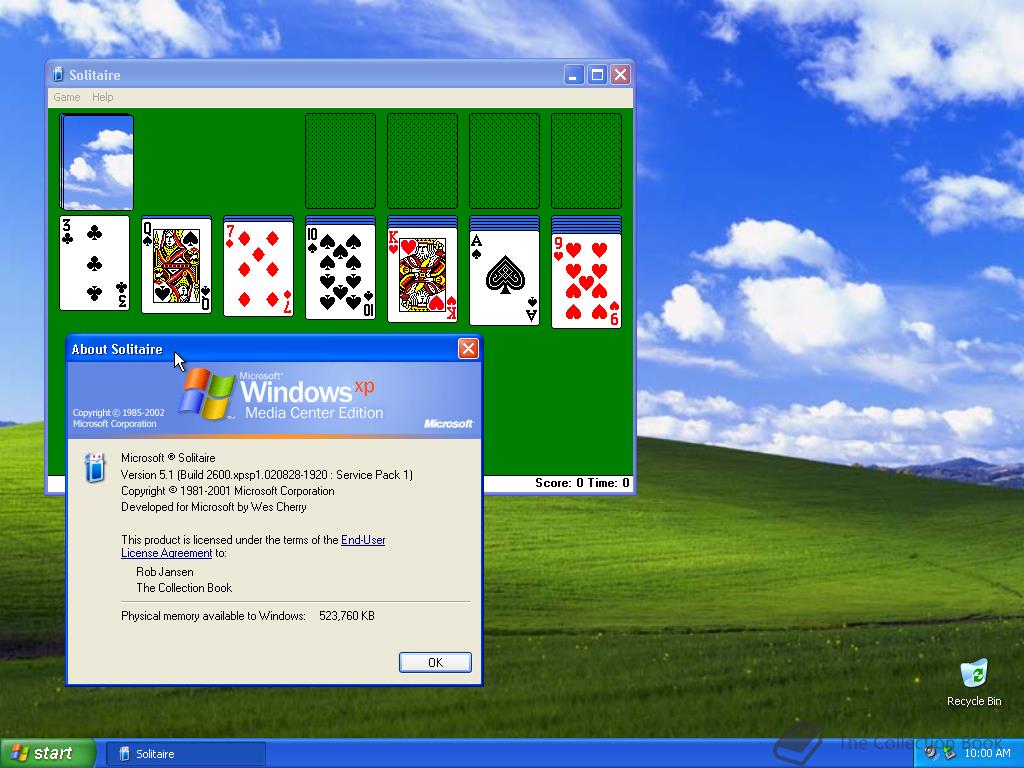Click the '523,760 KB' memory value
Screen dimensions: 1024x768
347,616
